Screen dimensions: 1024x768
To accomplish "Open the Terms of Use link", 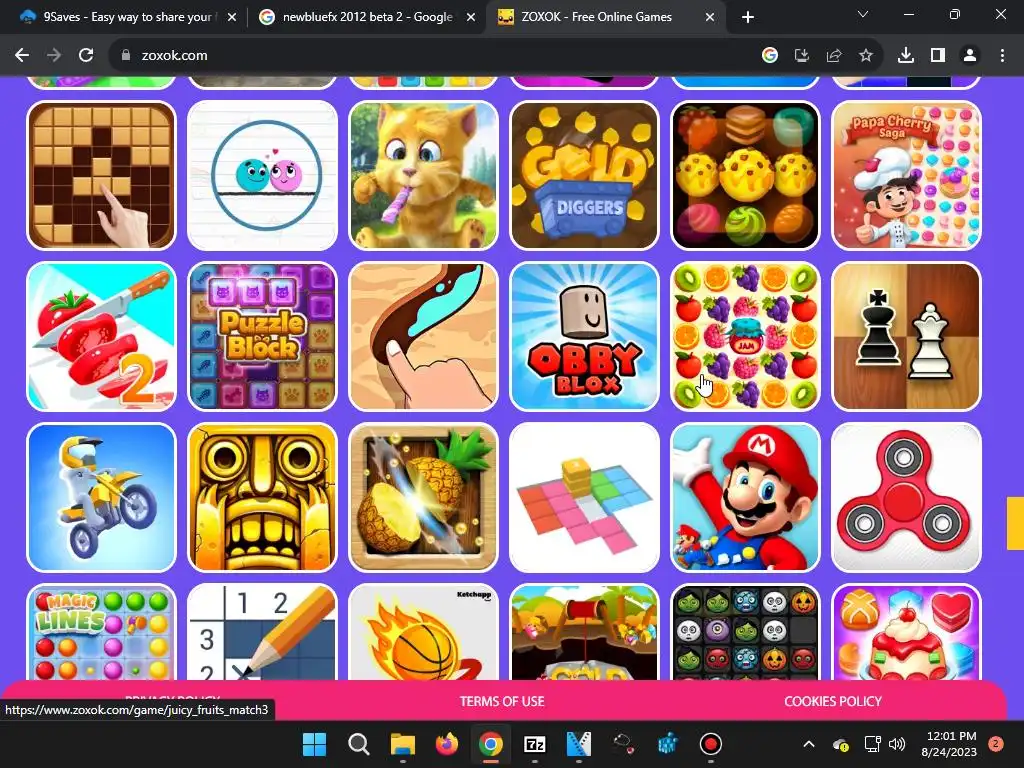I will pos(502,701).
